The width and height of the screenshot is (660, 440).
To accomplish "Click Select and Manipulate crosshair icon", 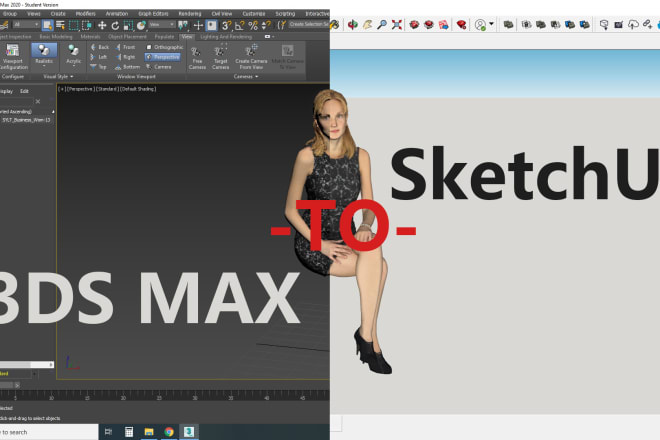I will click(198, 26).
